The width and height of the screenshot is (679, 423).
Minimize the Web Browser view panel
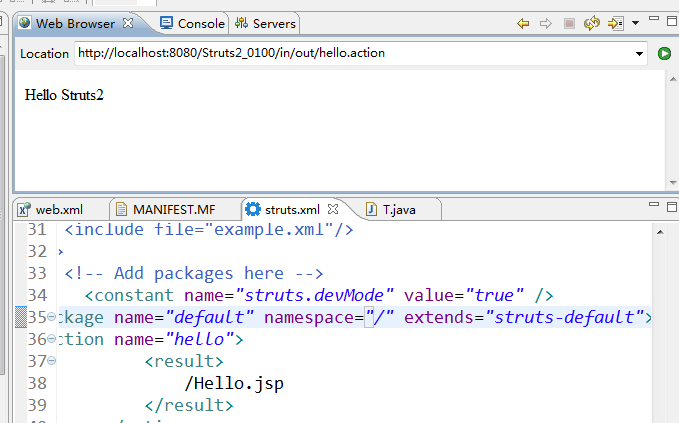coord(654,19)
